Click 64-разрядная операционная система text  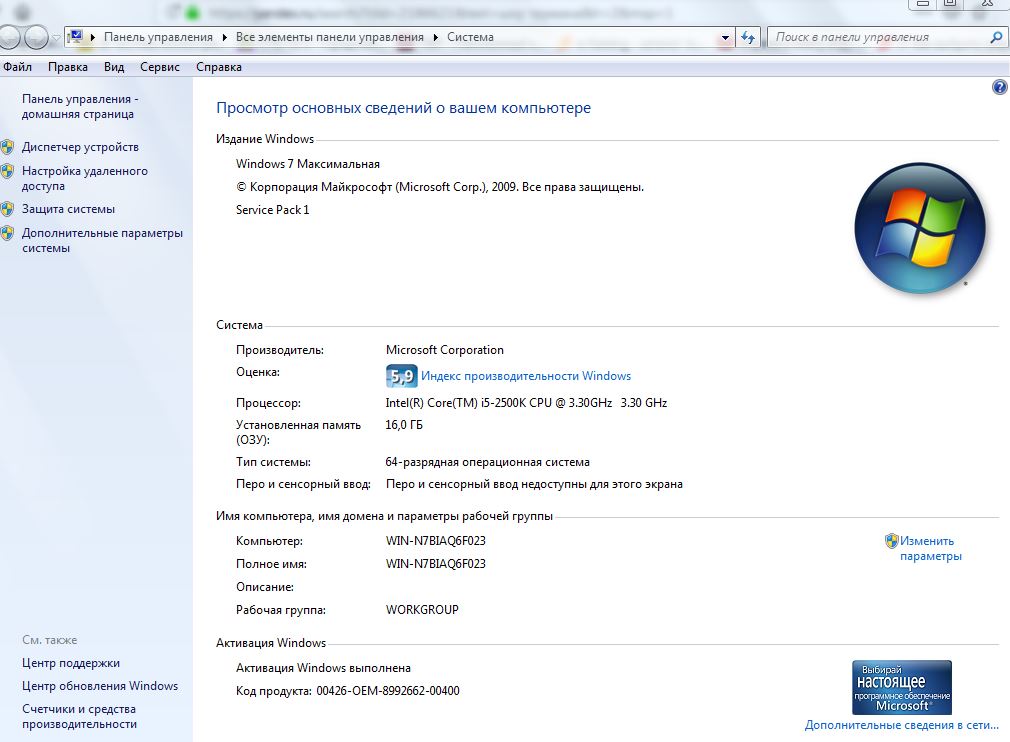(x=488, y=462)
